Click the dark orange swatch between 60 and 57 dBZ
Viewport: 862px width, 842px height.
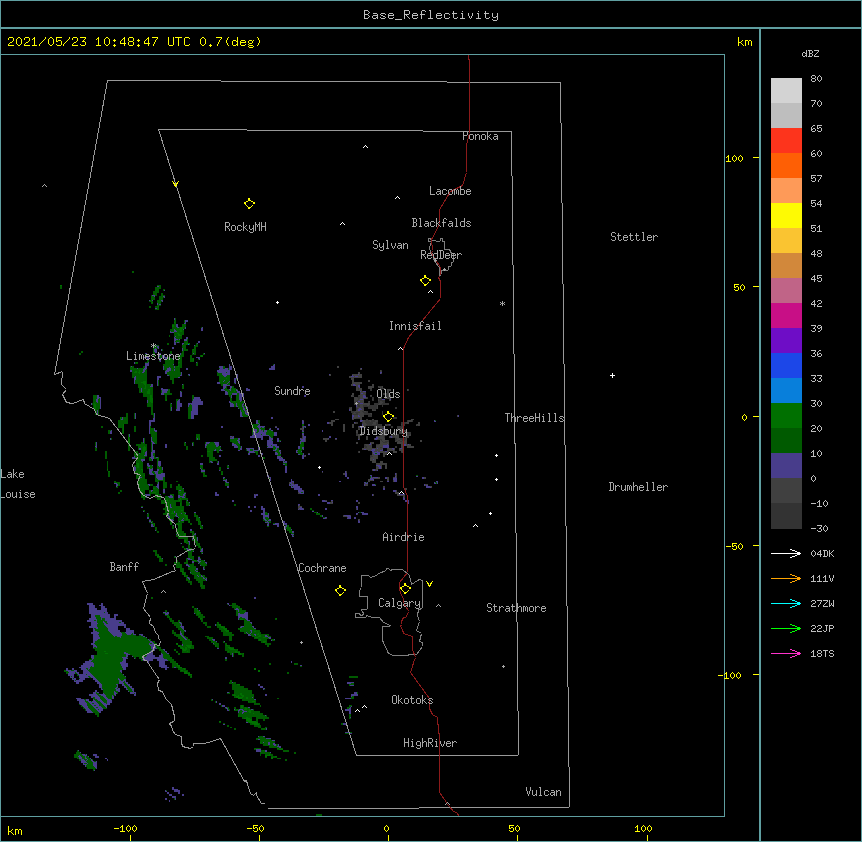coord(786,165)
